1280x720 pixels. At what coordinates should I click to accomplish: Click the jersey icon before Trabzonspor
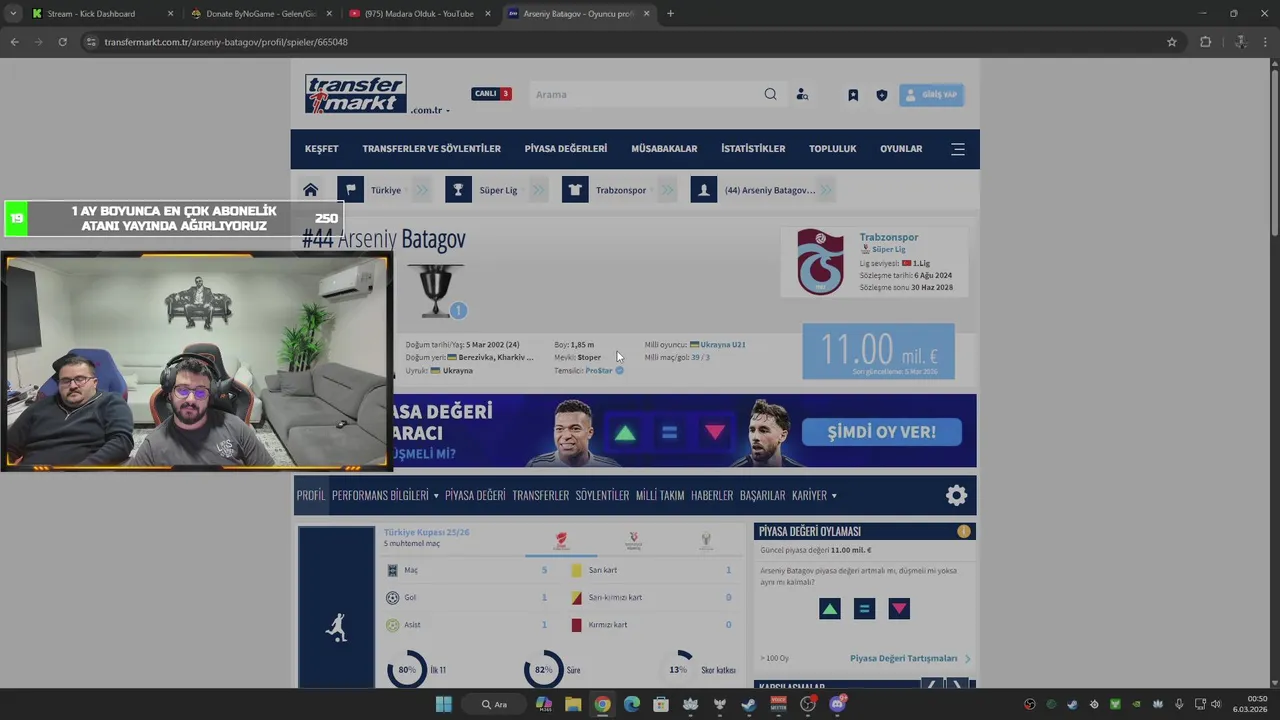pyautogui.click(x=575, y=190)
